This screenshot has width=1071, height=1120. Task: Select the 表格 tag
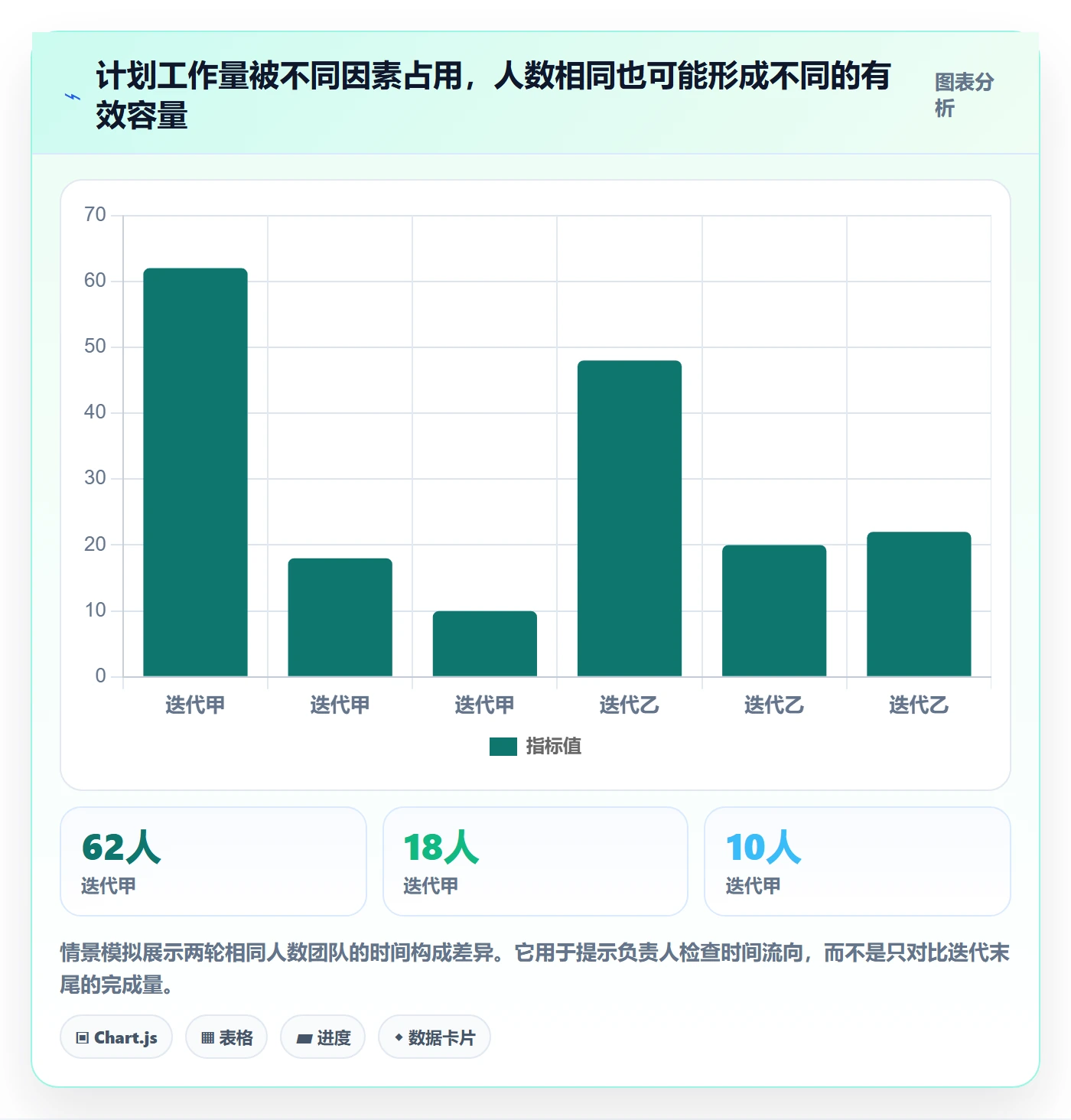coord(226,1037)
